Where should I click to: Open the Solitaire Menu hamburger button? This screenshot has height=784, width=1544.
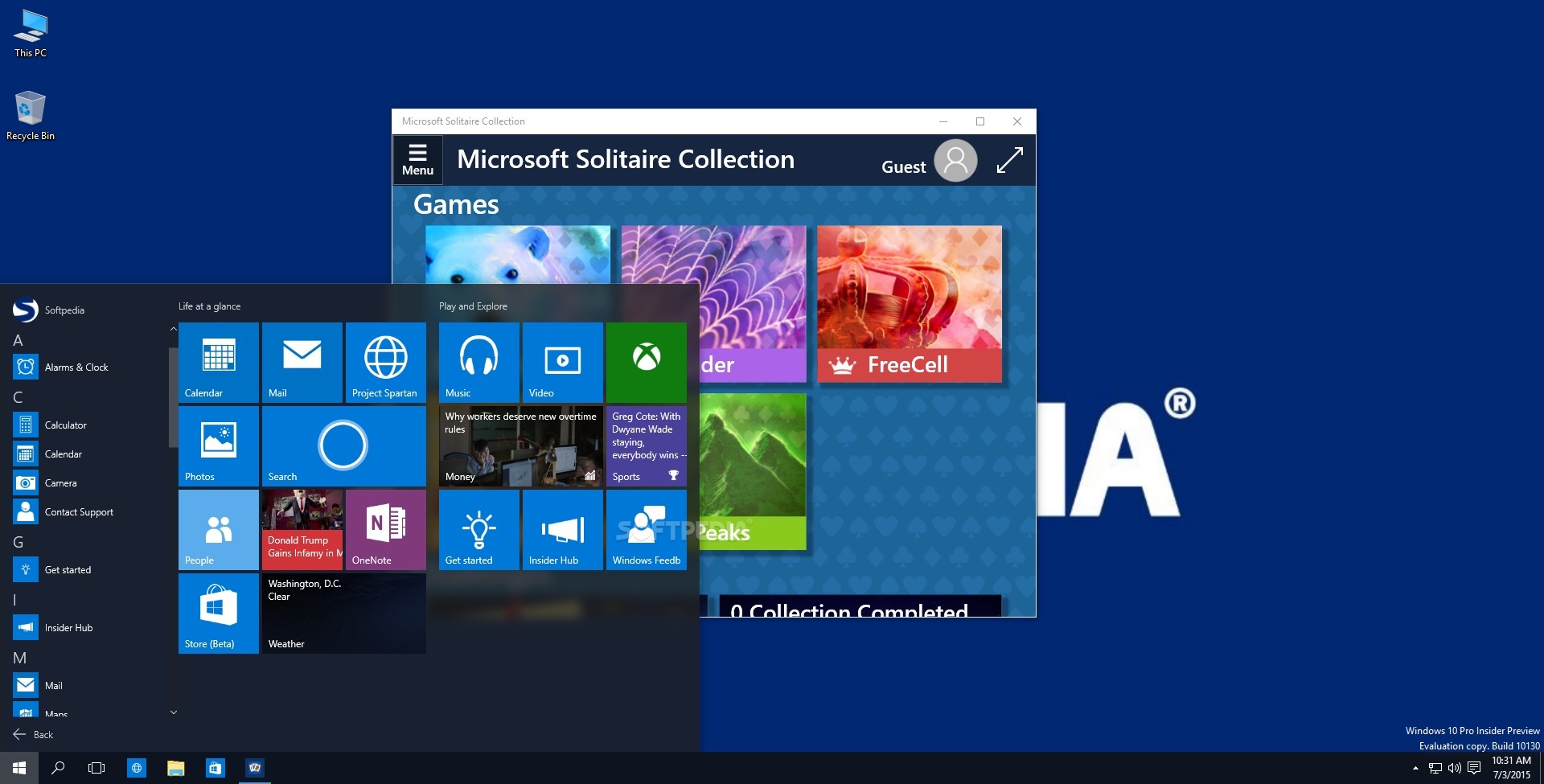[x=417, y=160]
